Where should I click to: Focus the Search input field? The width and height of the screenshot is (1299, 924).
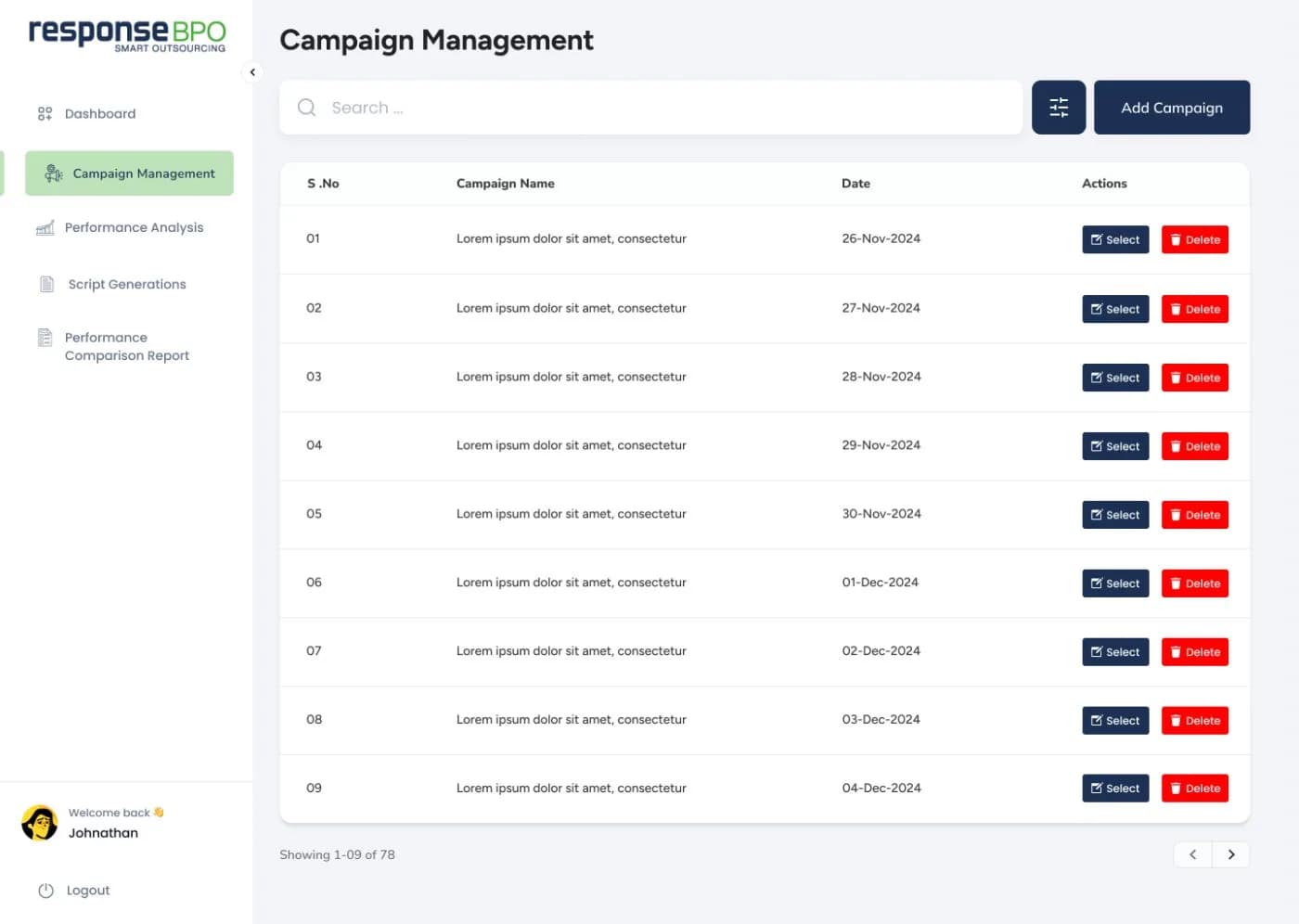coord(651,108)
